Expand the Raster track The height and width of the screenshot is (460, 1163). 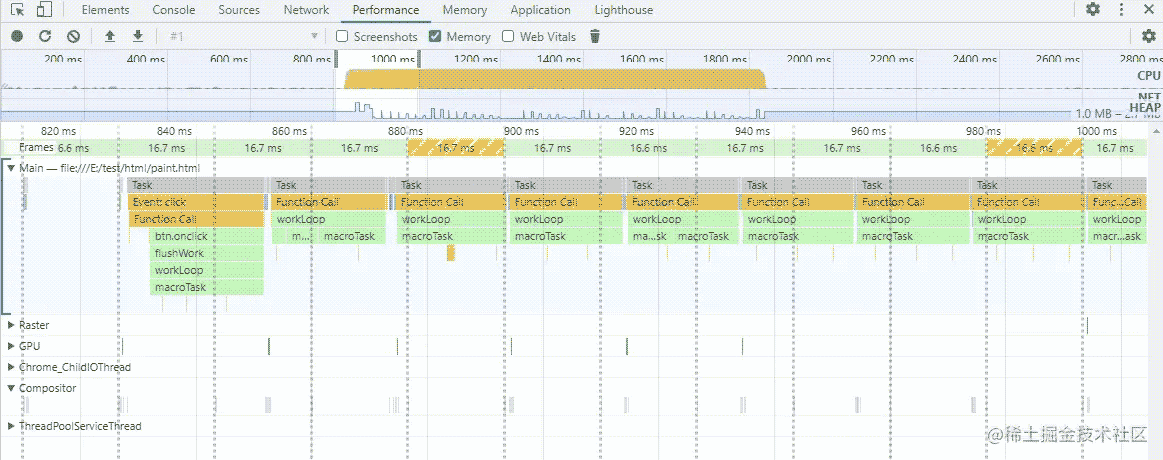[x=11, y=325]
